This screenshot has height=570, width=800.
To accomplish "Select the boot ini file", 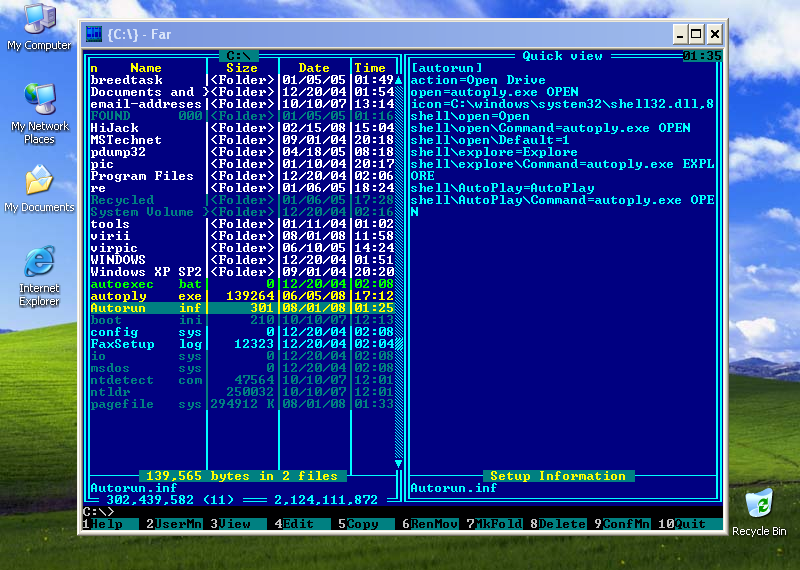I will pyautogui.click(x=242, y=320).
